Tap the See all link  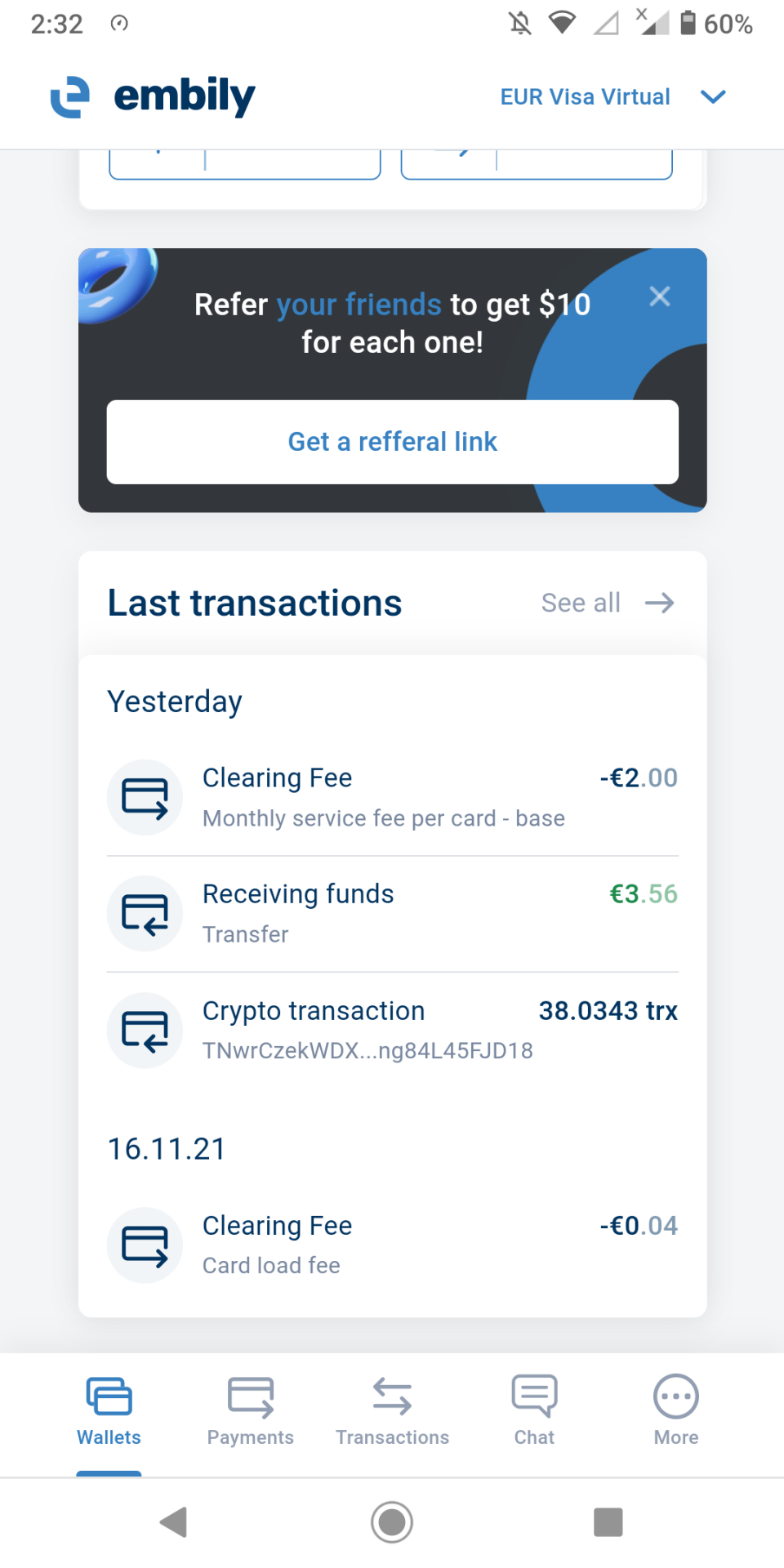[x=581, y=603]
